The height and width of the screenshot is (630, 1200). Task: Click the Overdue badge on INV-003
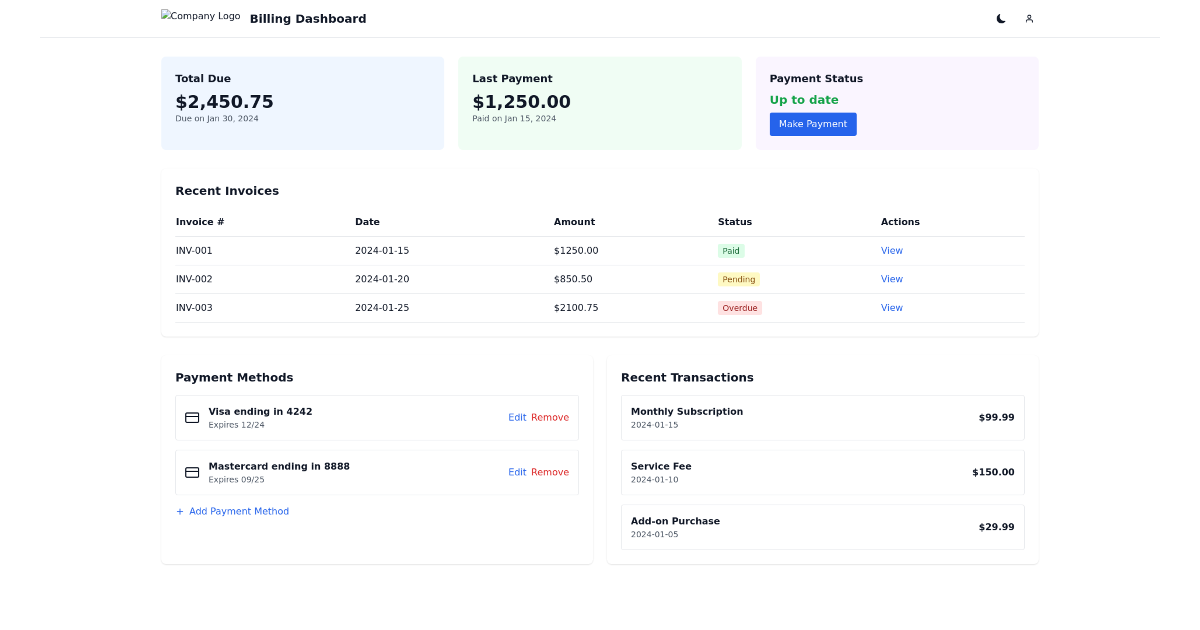[x=739, y=307]
